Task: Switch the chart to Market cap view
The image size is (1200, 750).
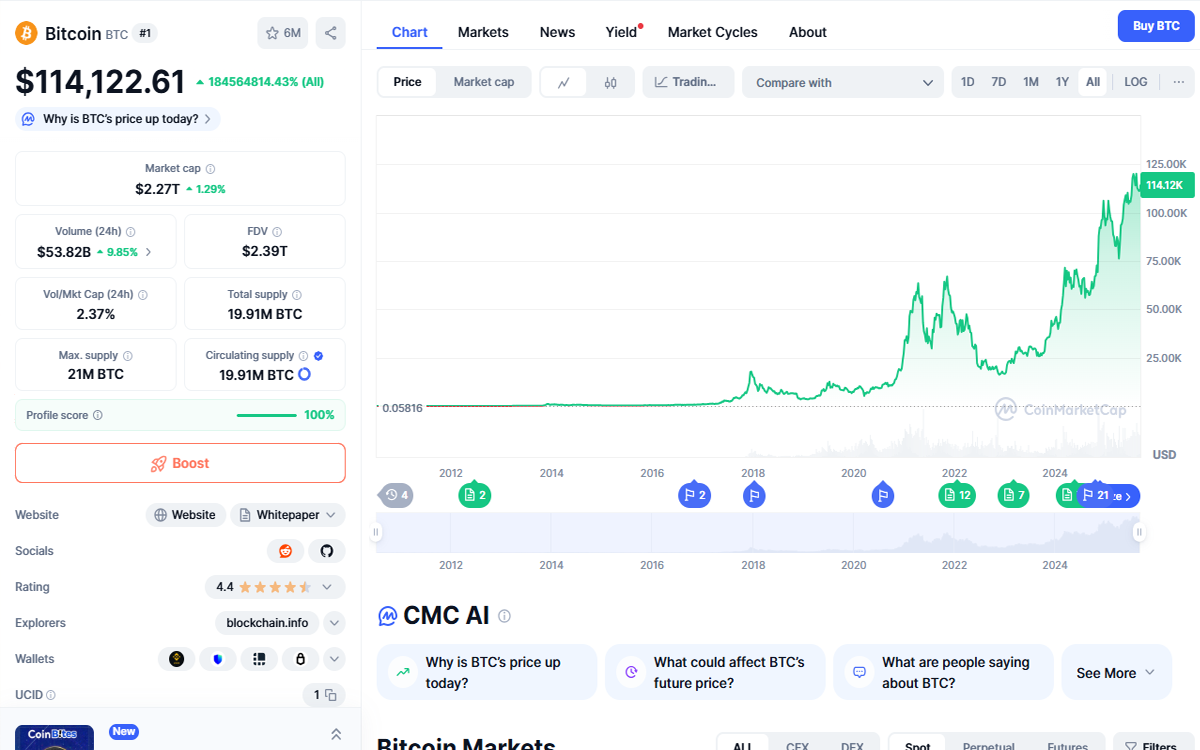Action: tap(484, 82)
